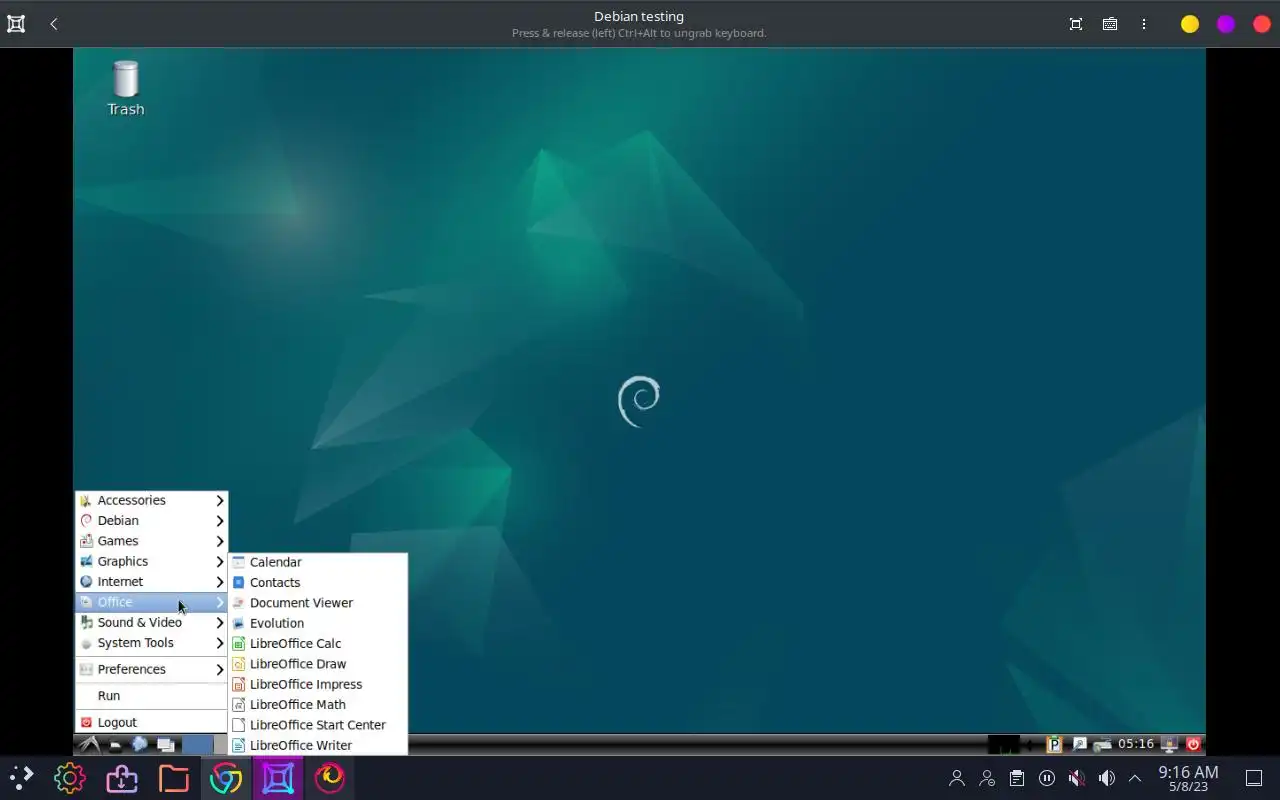Open the send keyboard shortcuts button
The image size is (1280, 800).
click(x=1110, y=24)
